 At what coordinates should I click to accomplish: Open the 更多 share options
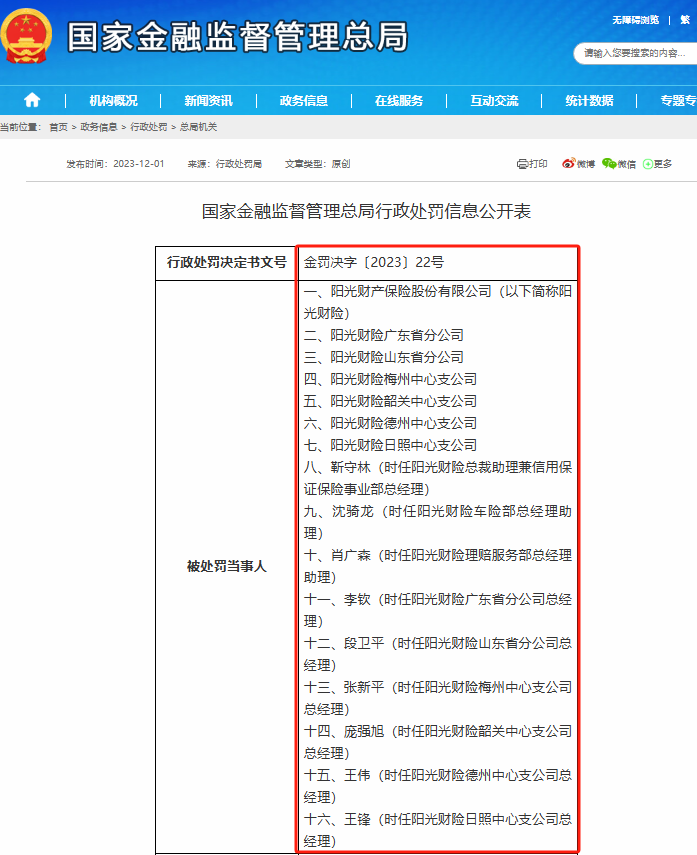pyautogui.click(x=657, y=164)
